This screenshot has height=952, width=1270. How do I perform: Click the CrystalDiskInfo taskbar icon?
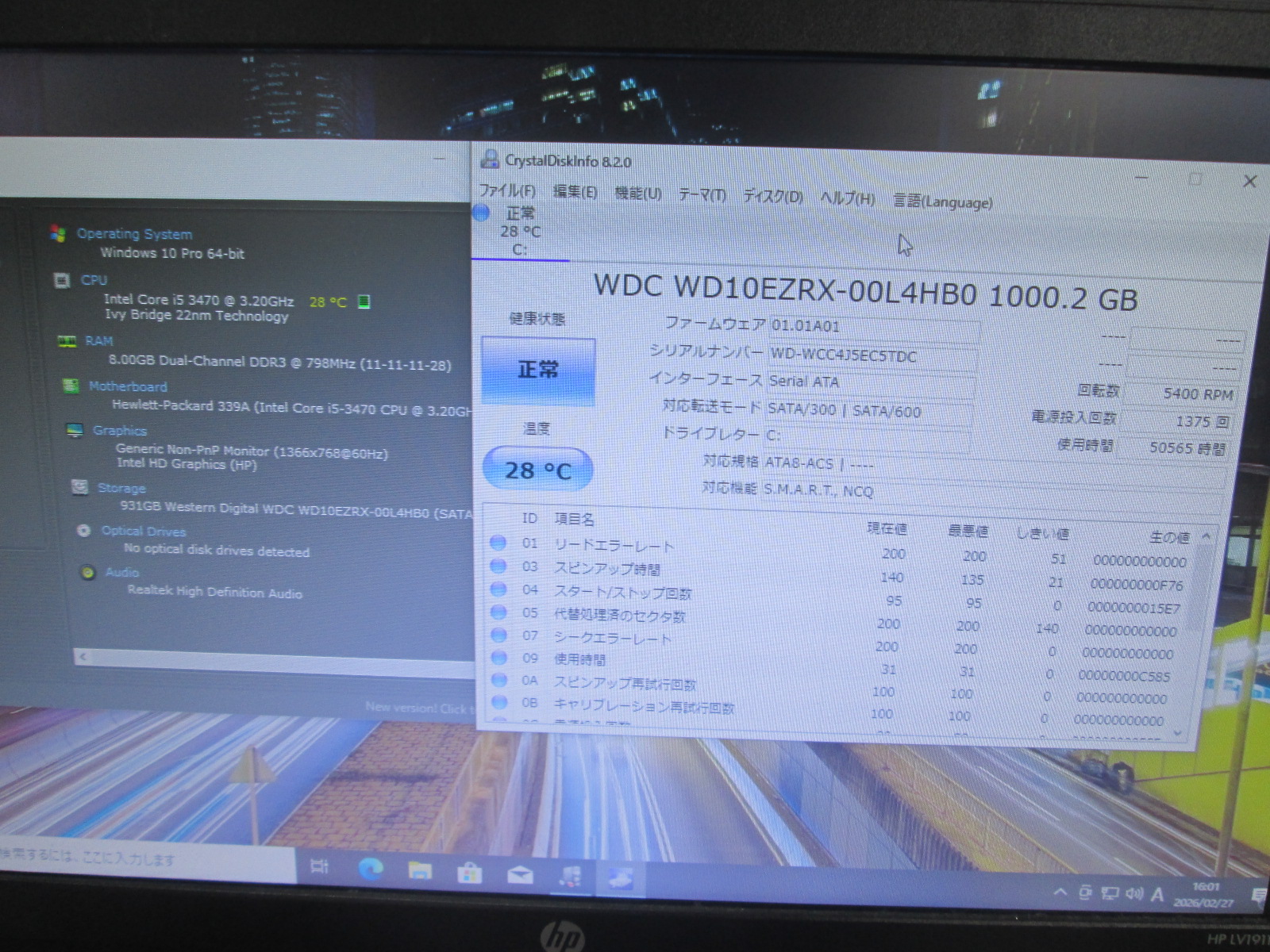[620, 878]
